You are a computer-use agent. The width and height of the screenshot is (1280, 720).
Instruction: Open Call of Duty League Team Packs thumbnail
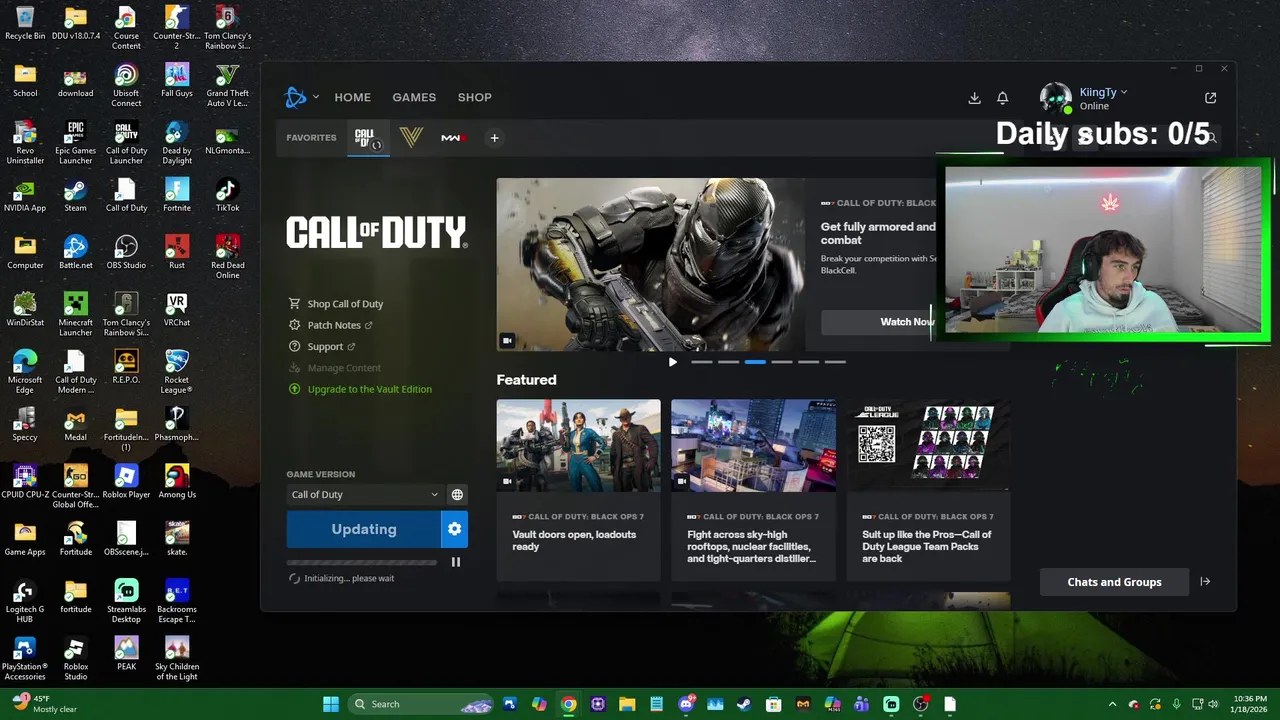coord(928,446)
